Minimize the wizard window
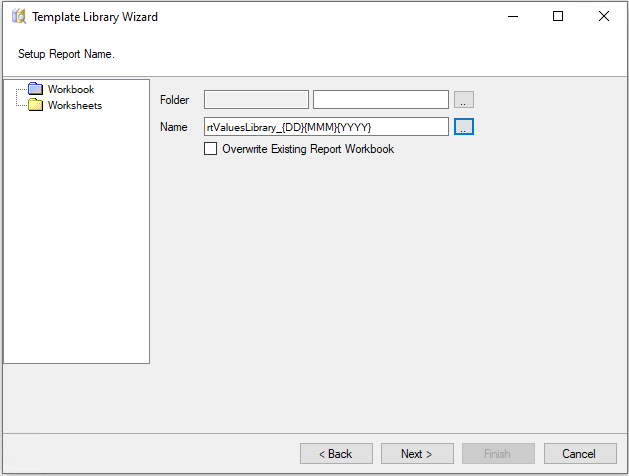The height and width of the screenshot is (476, 629). click(x=513, y=16)
